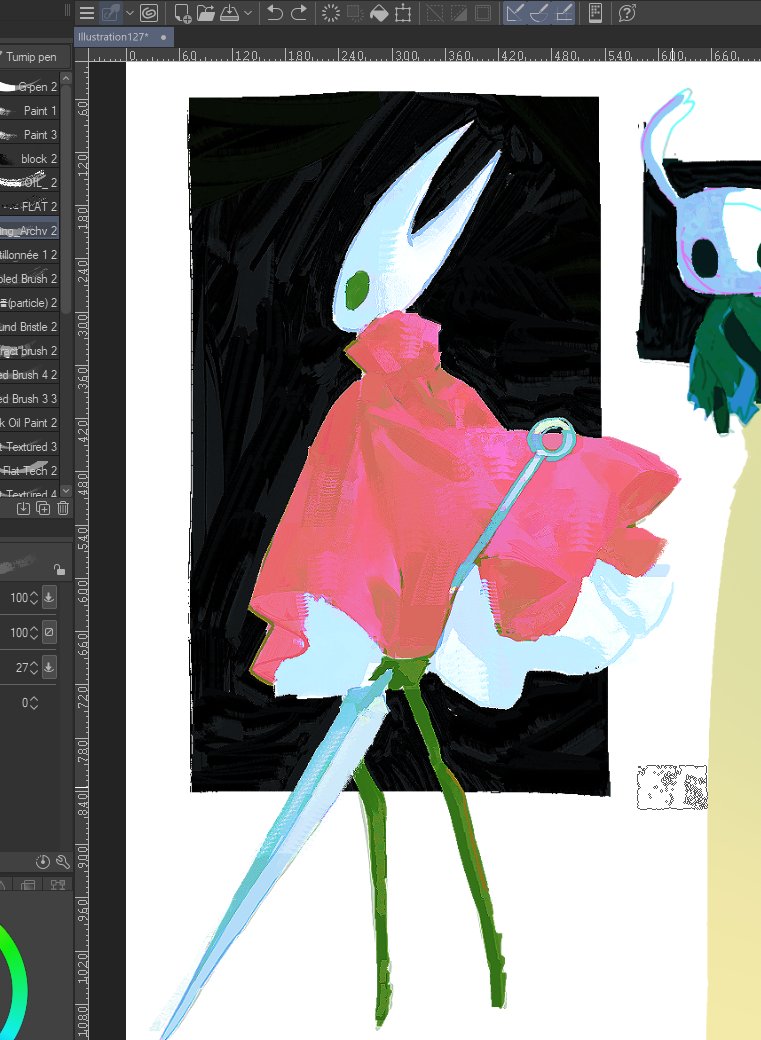Delete the selected sub tool
Image resolution: width=761 pixels, height=1040 pixels.
[x=62, y=509]
